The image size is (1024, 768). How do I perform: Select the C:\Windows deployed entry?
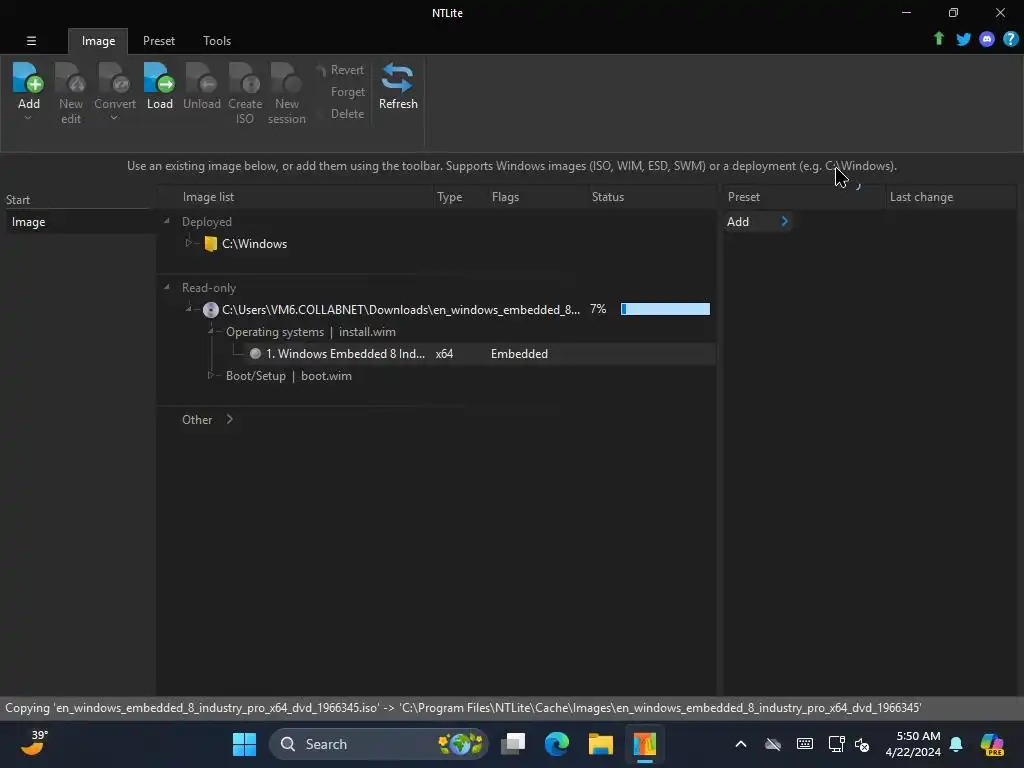click(x=254, y=244)
